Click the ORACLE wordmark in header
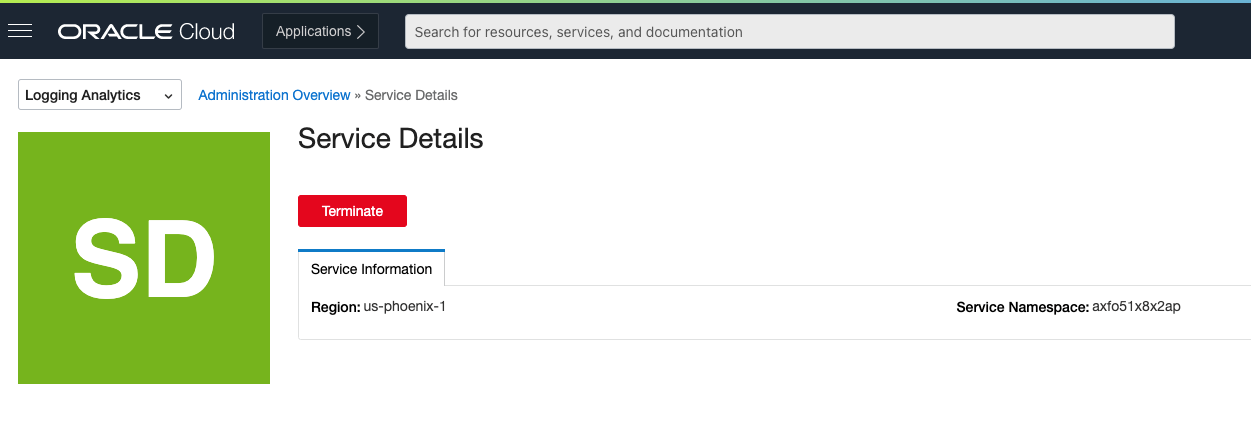Screen dimensions: 1251x425 [115, 32]
